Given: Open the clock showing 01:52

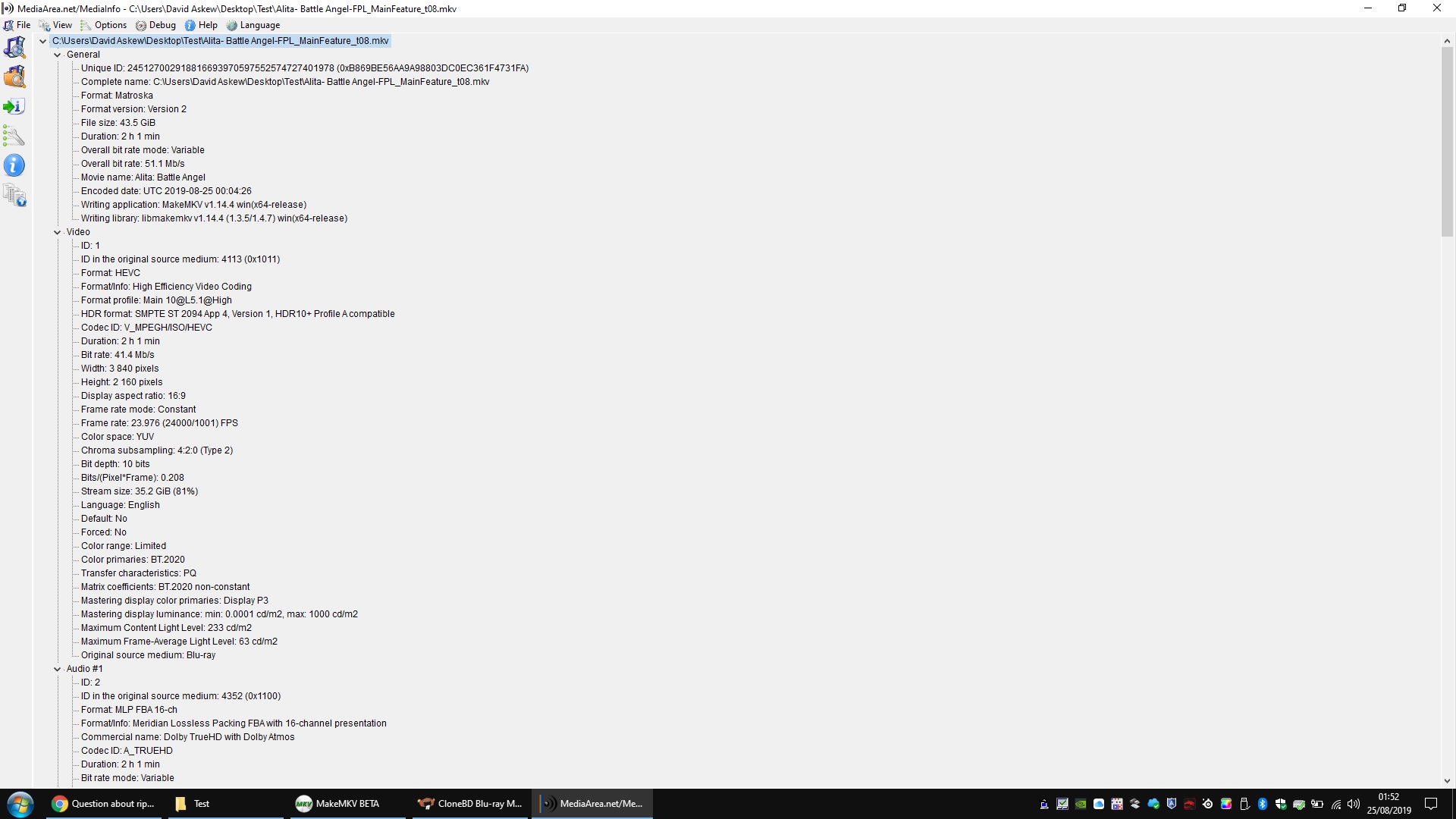Looking at the screenshot, I should tap(1389, 804).
